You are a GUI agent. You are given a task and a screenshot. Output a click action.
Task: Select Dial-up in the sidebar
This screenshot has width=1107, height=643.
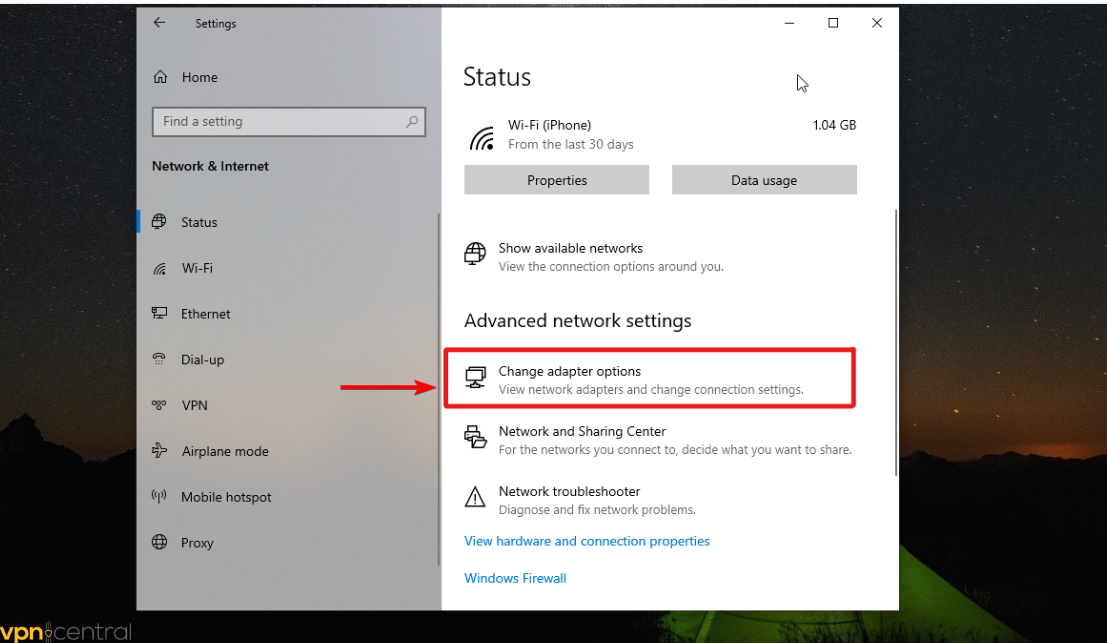pyautogui.click(x=202, y=360)
